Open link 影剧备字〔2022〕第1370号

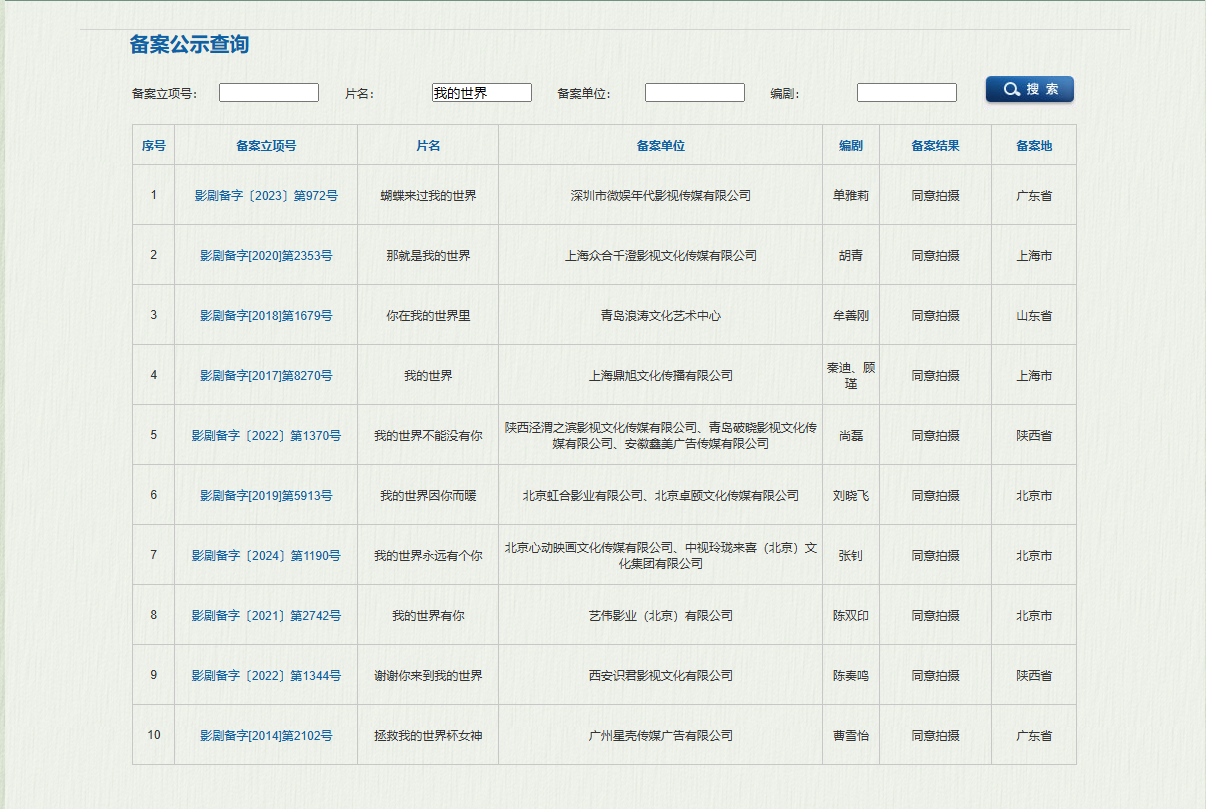(266, 435)
